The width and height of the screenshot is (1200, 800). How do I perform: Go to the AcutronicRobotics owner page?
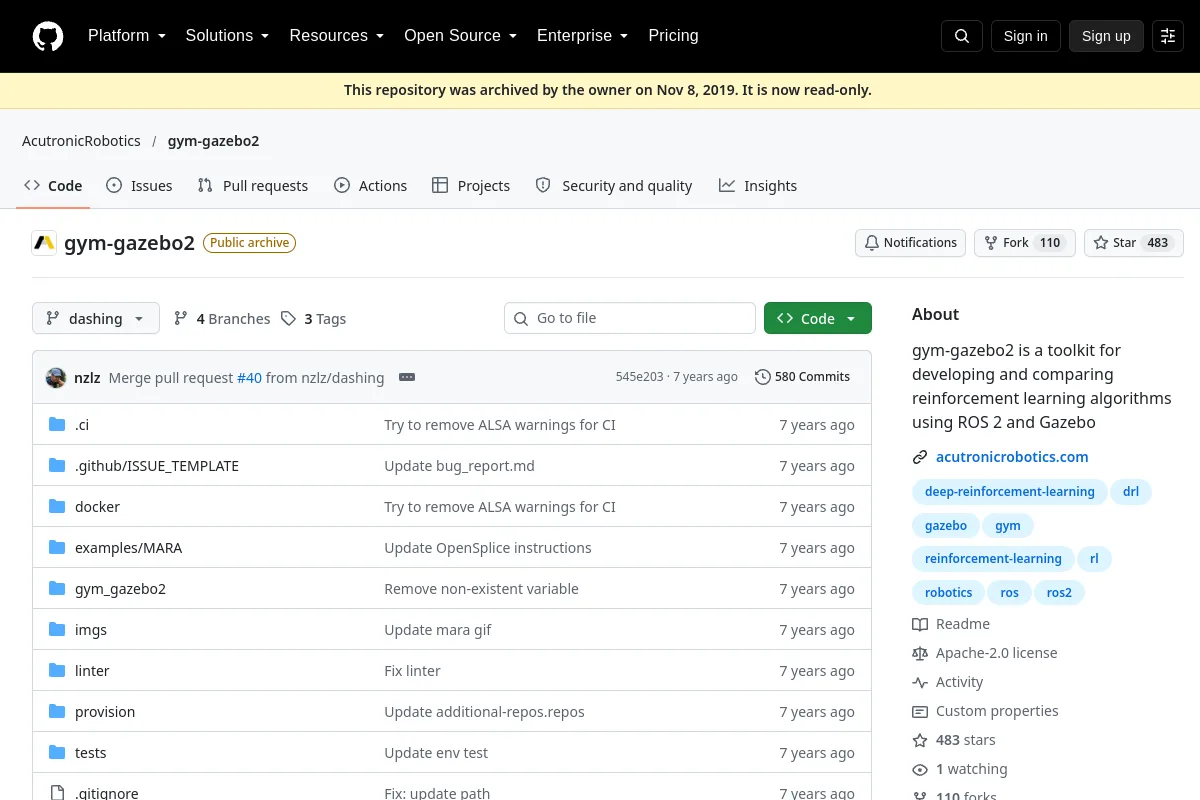click(x=81, y=141)
